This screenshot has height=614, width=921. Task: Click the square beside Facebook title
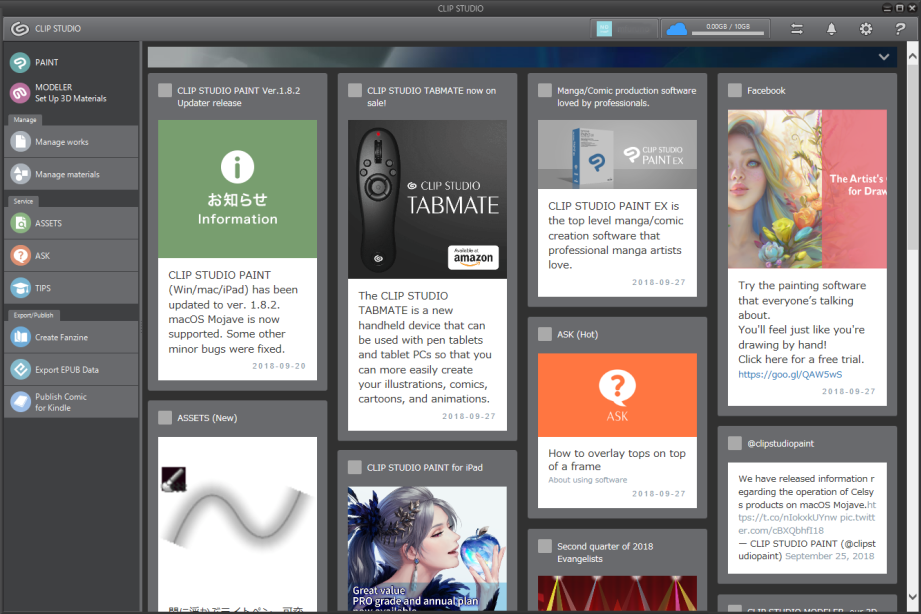pyautogui.click(x=735, y=90)
